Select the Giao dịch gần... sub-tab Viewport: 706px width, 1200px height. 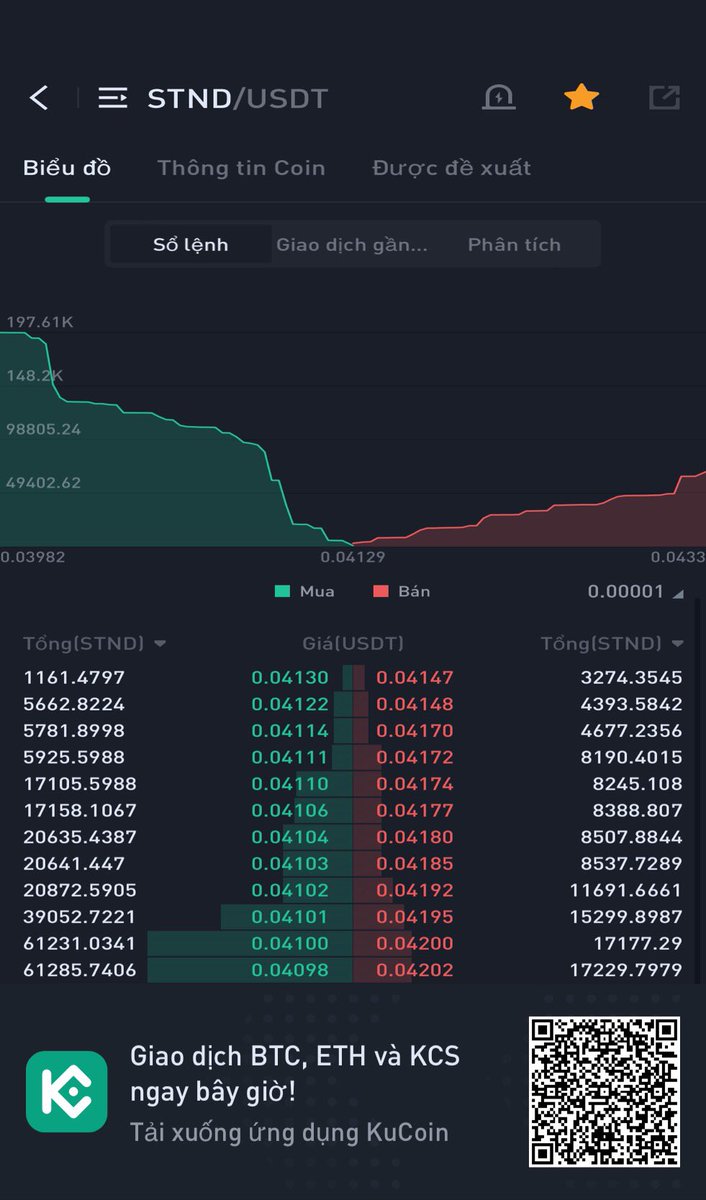pyautogui.click(x=352, y=244)
